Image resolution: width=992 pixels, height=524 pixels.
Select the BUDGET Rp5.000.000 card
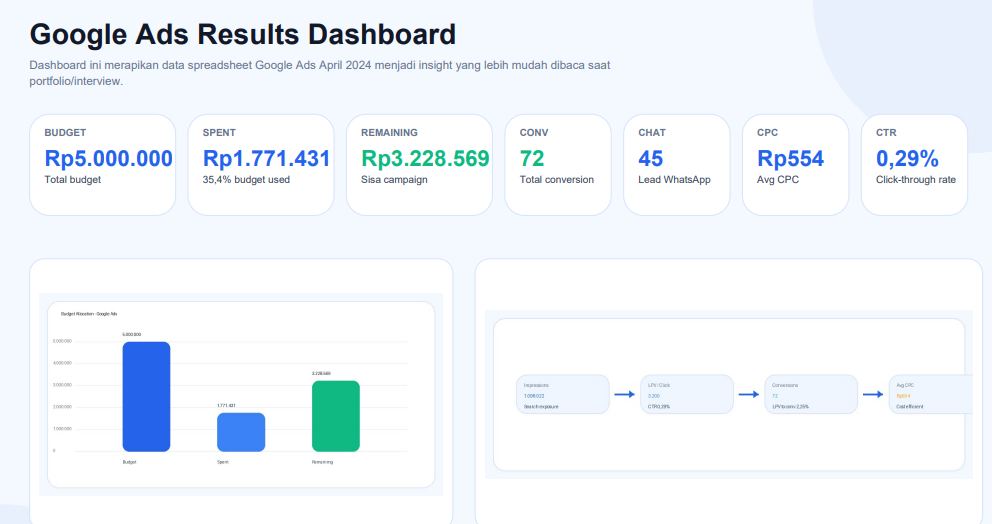tap(102, 165)
